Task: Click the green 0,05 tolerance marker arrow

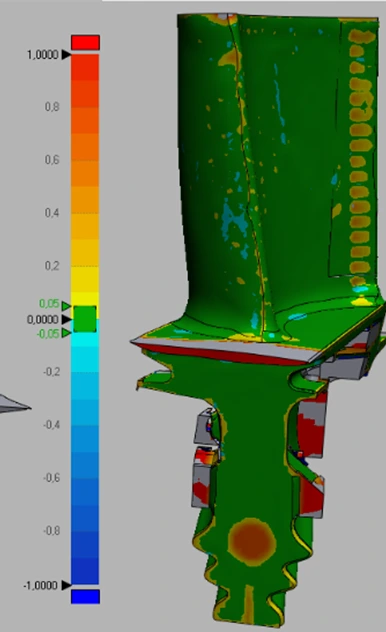Action: pos(66,306)
